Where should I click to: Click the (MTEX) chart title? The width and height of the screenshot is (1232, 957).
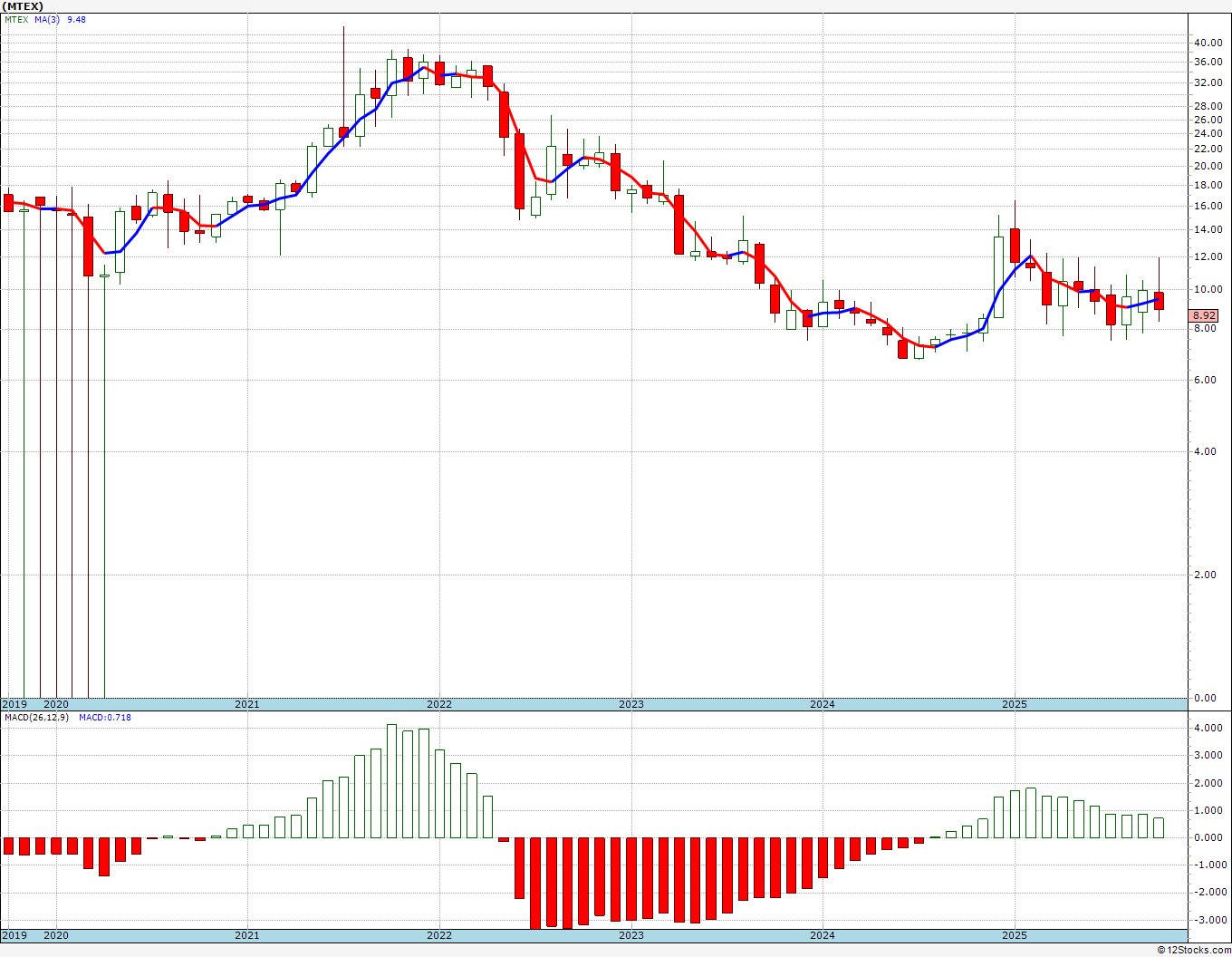click(23, 6)
